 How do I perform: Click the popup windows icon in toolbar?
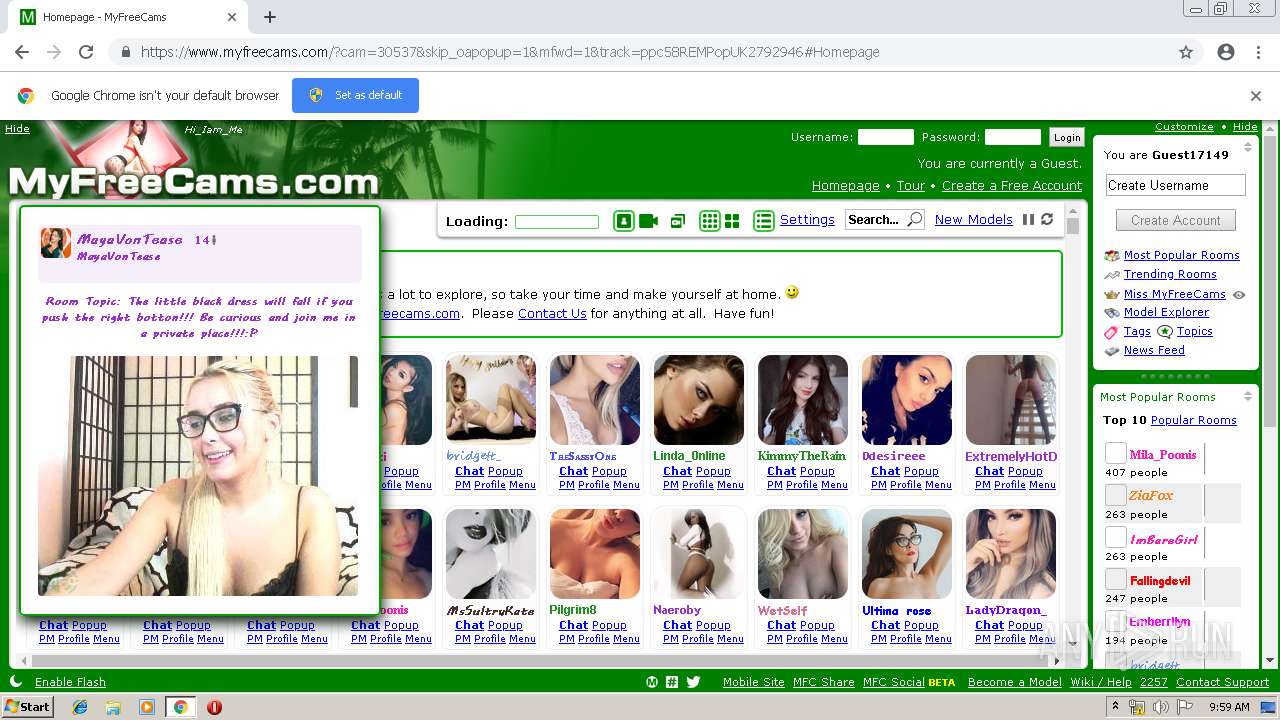click(678, 221)
